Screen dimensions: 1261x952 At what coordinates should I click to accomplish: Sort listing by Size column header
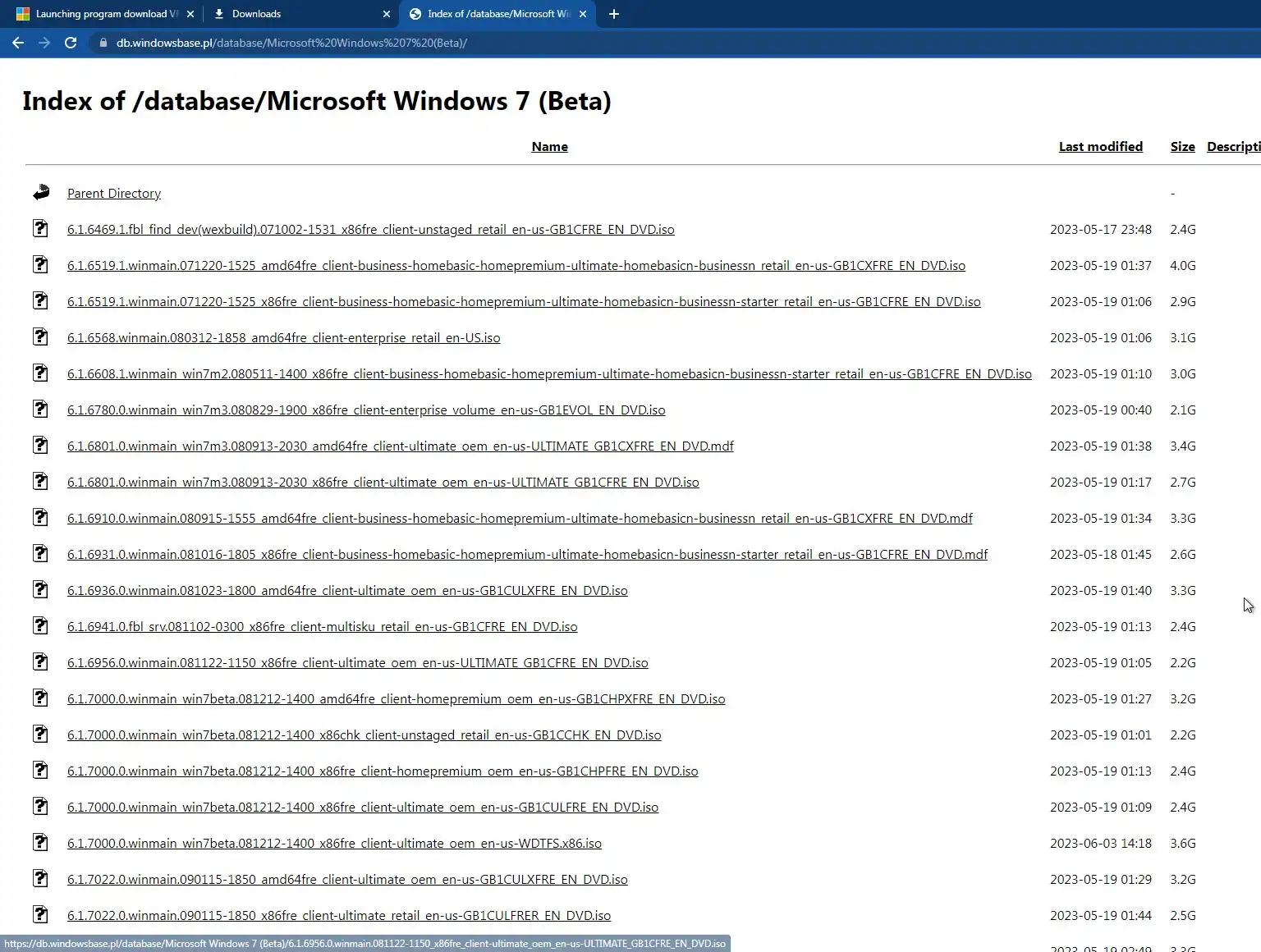[x=1182, y=147]
